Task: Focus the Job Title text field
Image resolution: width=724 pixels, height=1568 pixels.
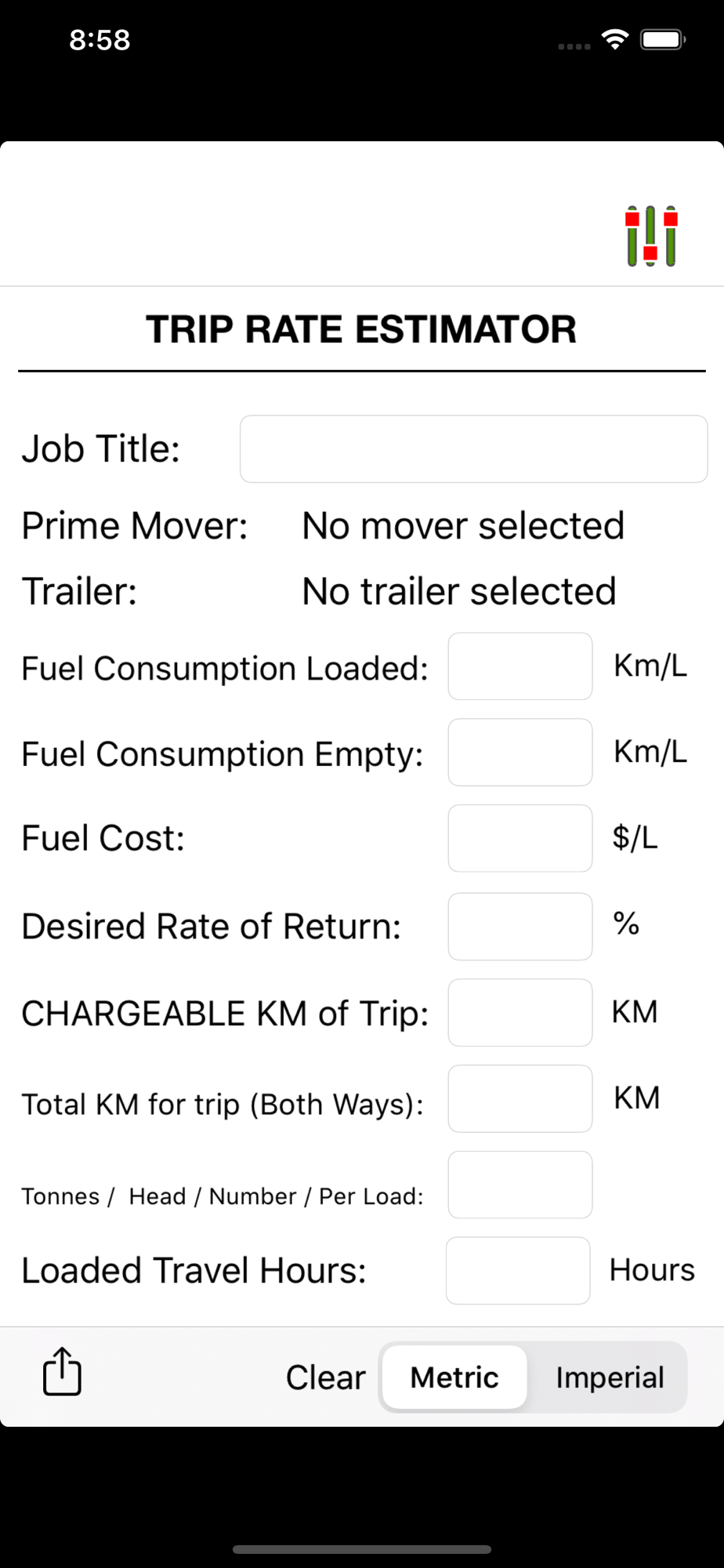Action: [473, 449]
